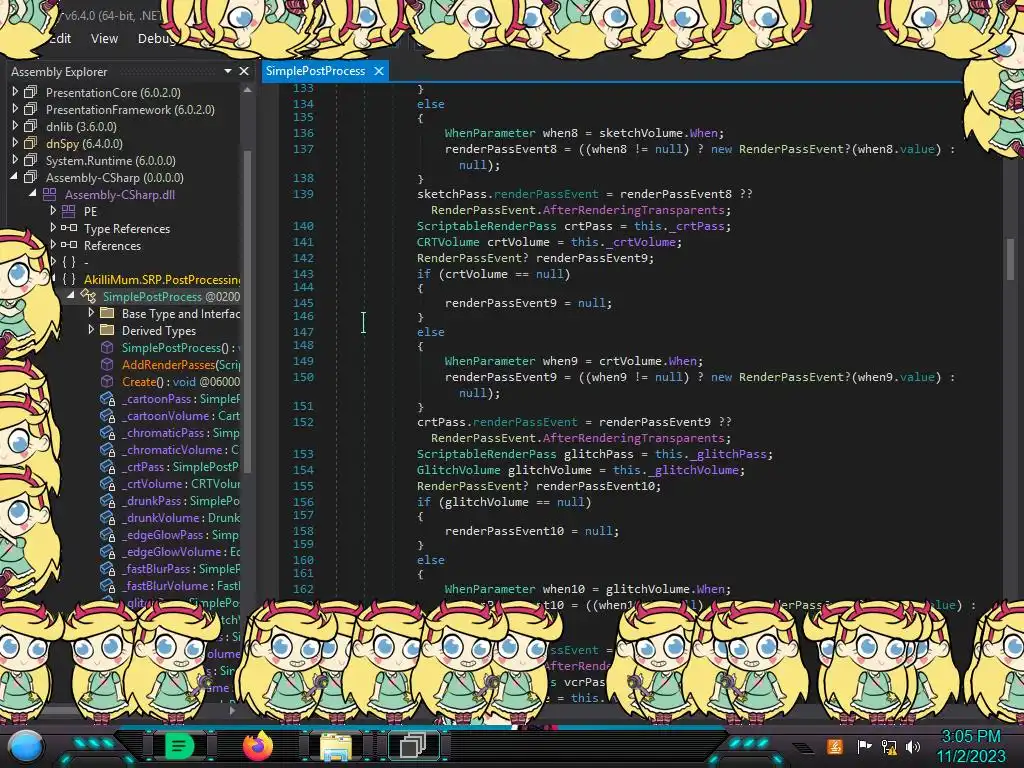Open File Explorer from the taskbar

point(336,746)
